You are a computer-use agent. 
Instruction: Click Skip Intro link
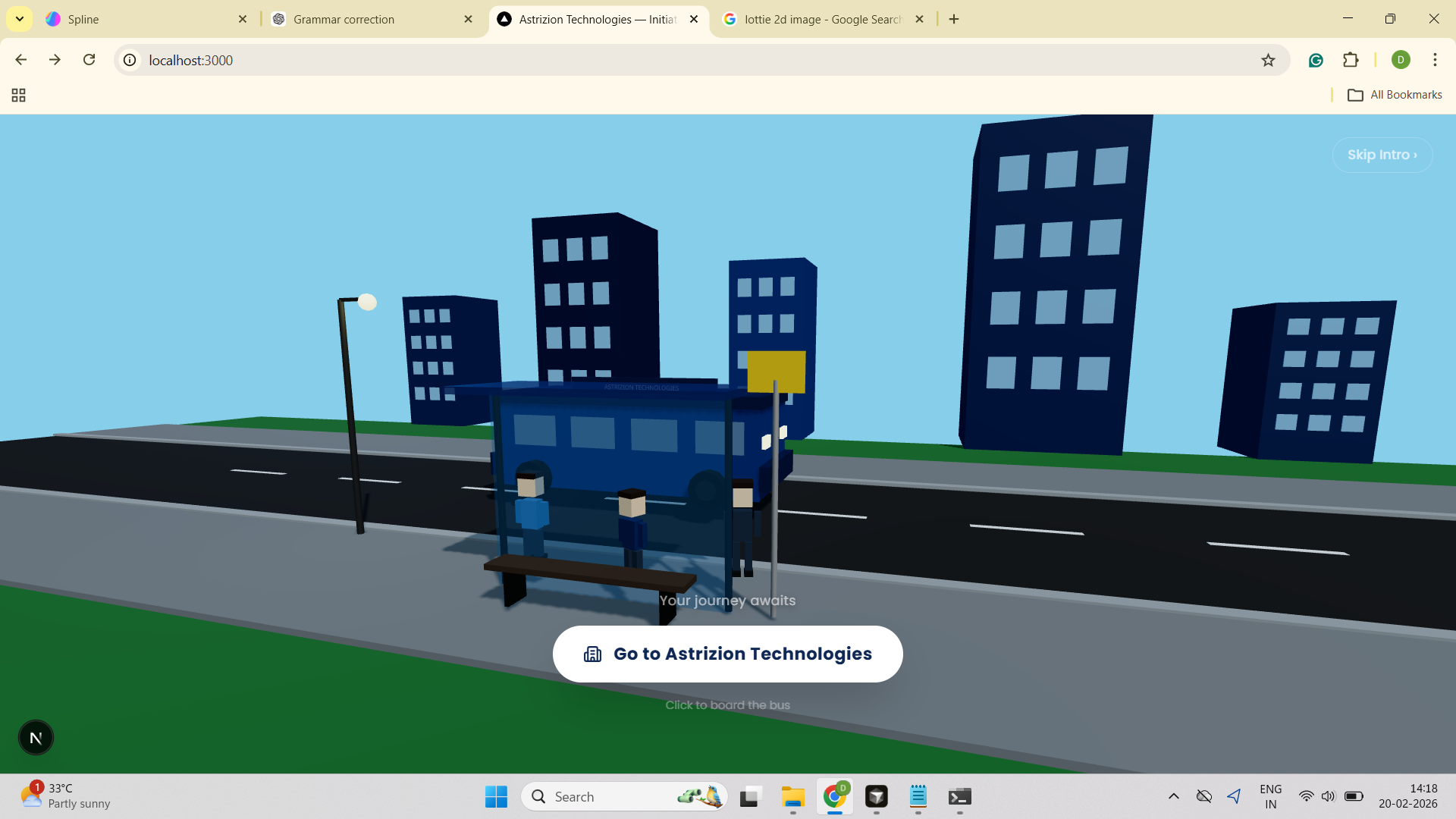(x=1382, y=155)
